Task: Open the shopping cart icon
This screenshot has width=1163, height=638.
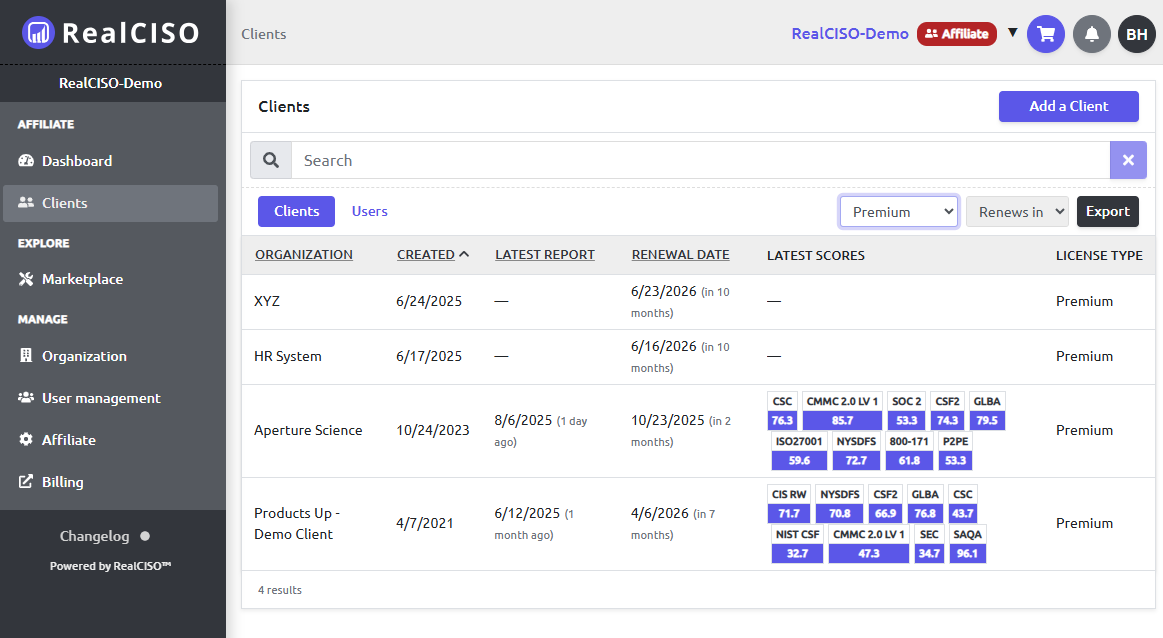Action: (1046, 34)
